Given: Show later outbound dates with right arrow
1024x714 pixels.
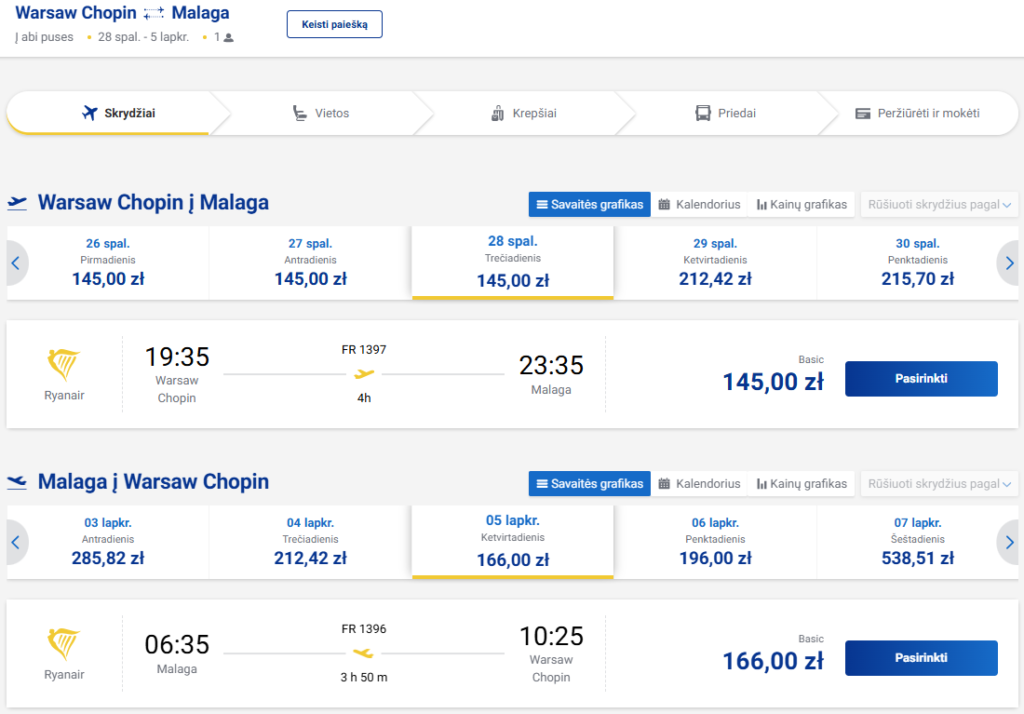Looking at the screenshot, I should [x=1008, y=263].
